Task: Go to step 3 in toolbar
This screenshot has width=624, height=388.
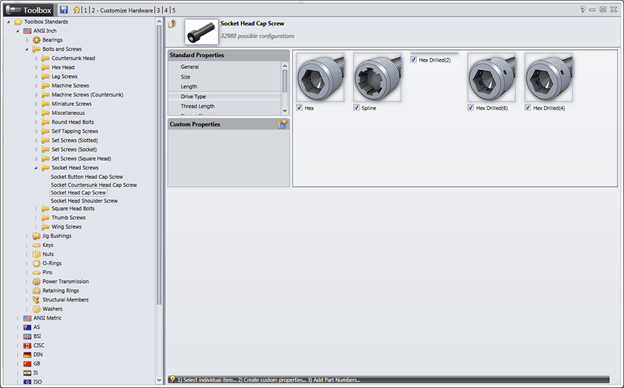Action: click(x=158, y=10)
